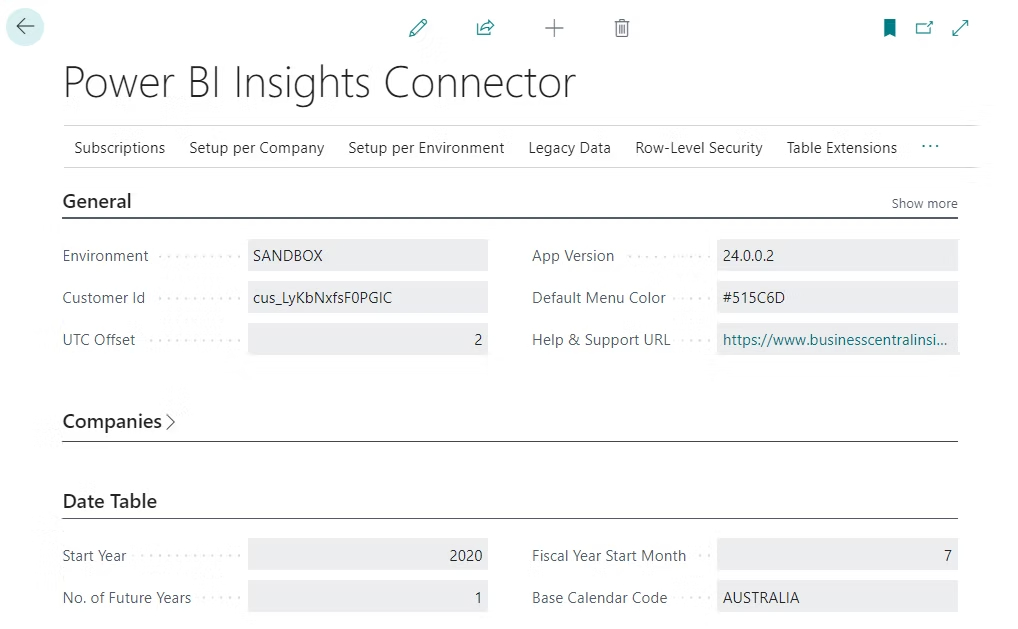Show more actions via the ellipsis
Image resolution: width=1018 pixels, height=629 pixels.
(930, 147)
